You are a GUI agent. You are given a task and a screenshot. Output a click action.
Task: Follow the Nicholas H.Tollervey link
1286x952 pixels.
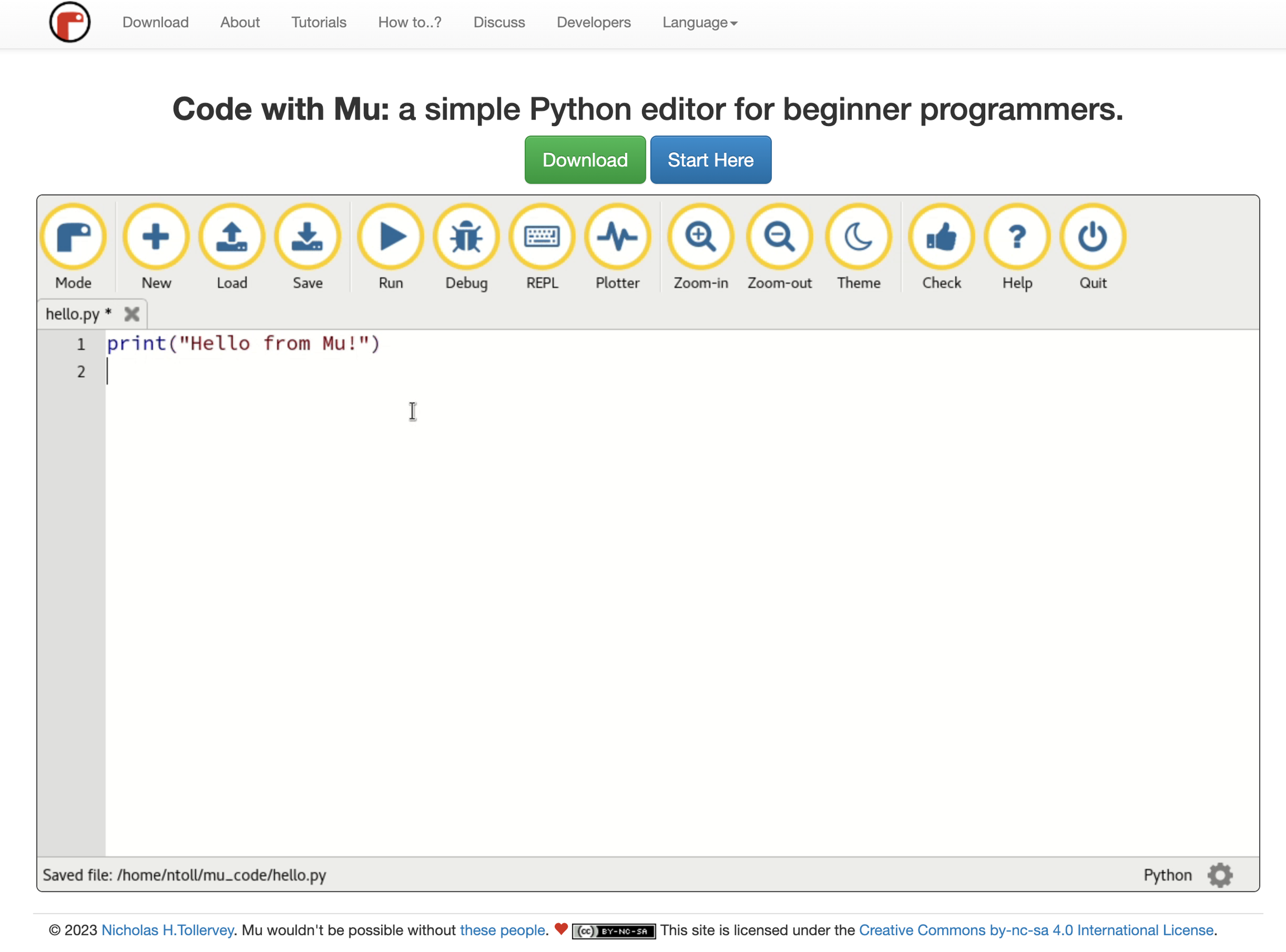pos(167,930)
